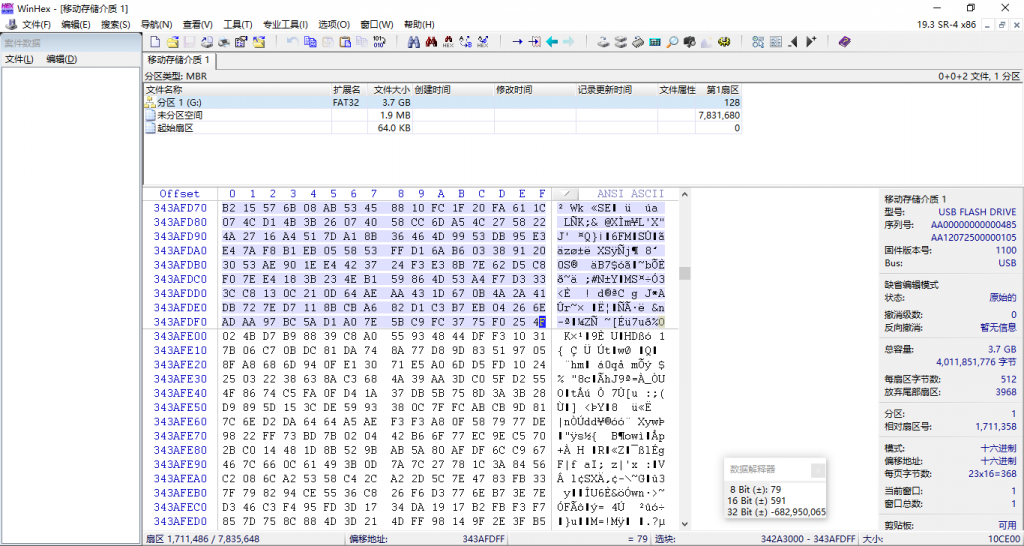Screen dimensions: 1024x546
Task: Sort by the 文件大小 column header
Action: [x=391, y=89]
